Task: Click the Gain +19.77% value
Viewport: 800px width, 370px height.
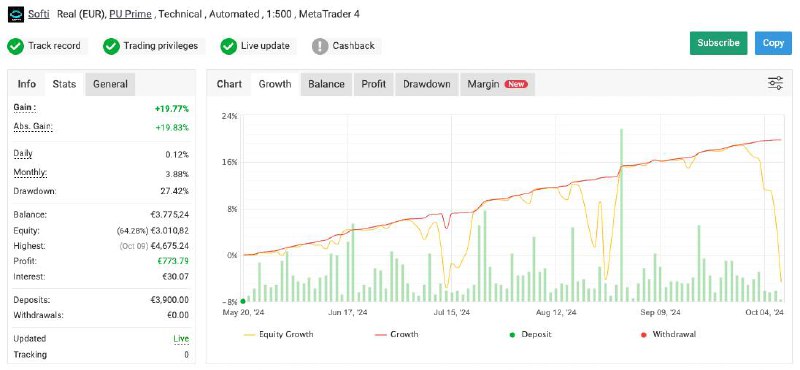Action: pyautogui.click(x=172, y=109)
